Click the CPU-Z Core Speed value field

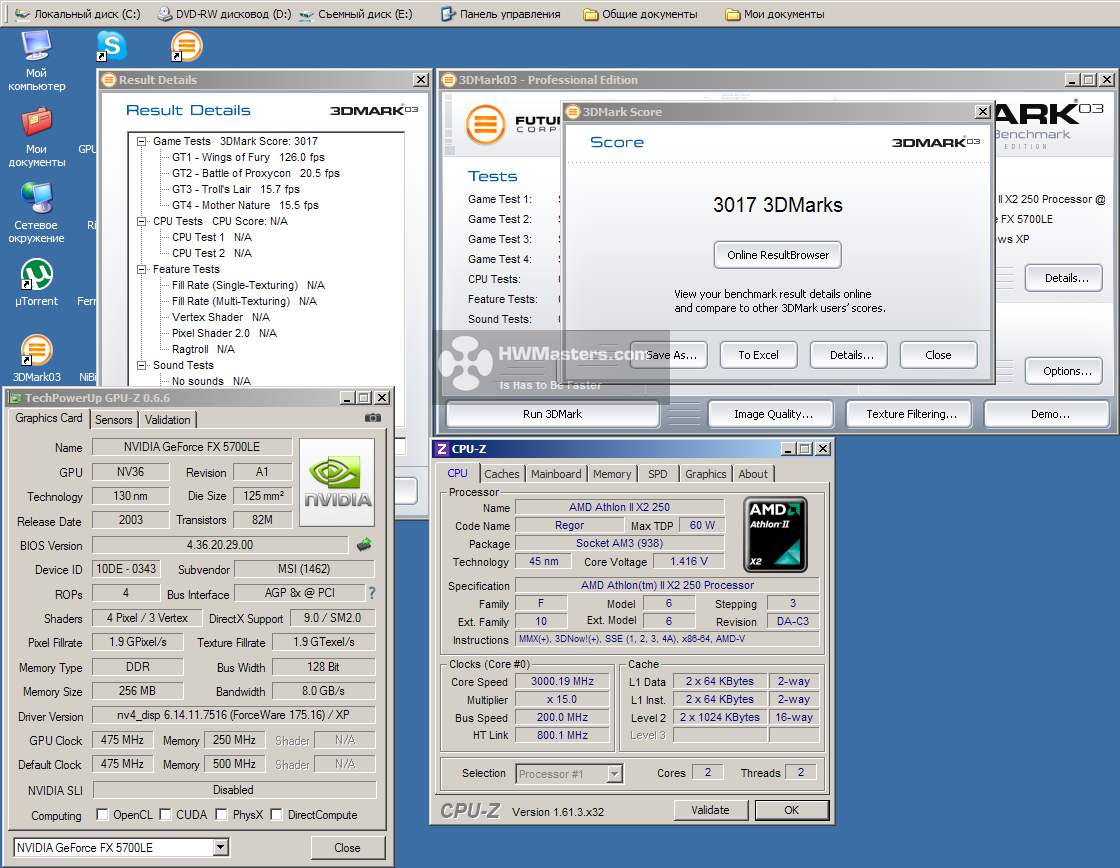pos(563,682)
